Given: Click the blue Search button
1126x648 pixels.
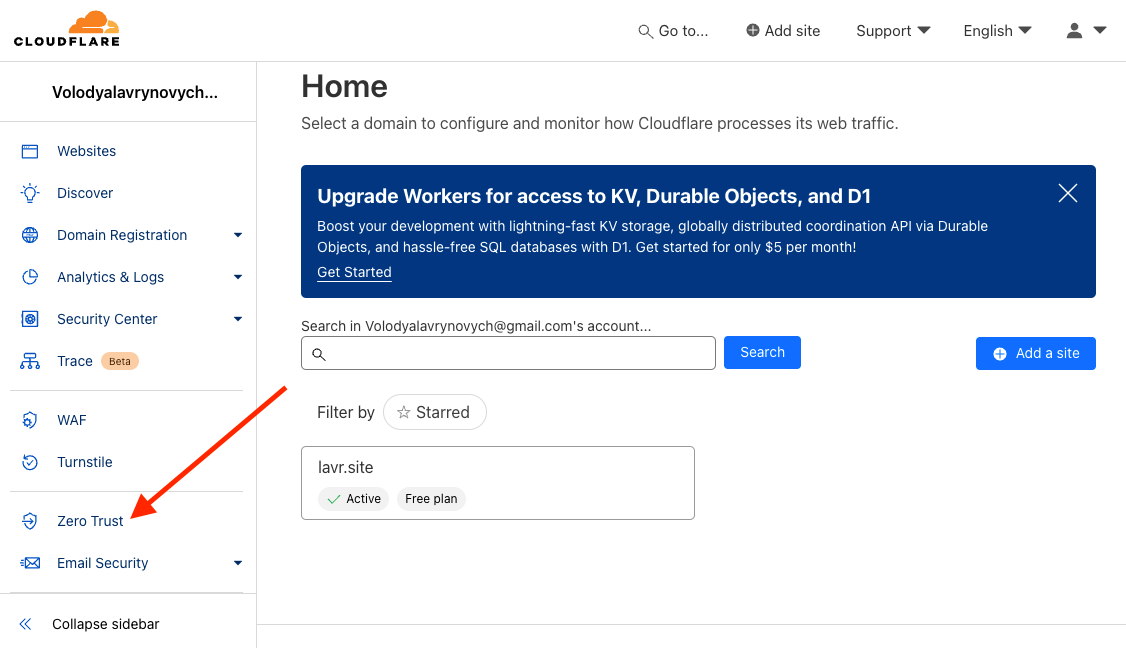Looking at the screenshot, I should click(x=762, y=352).
